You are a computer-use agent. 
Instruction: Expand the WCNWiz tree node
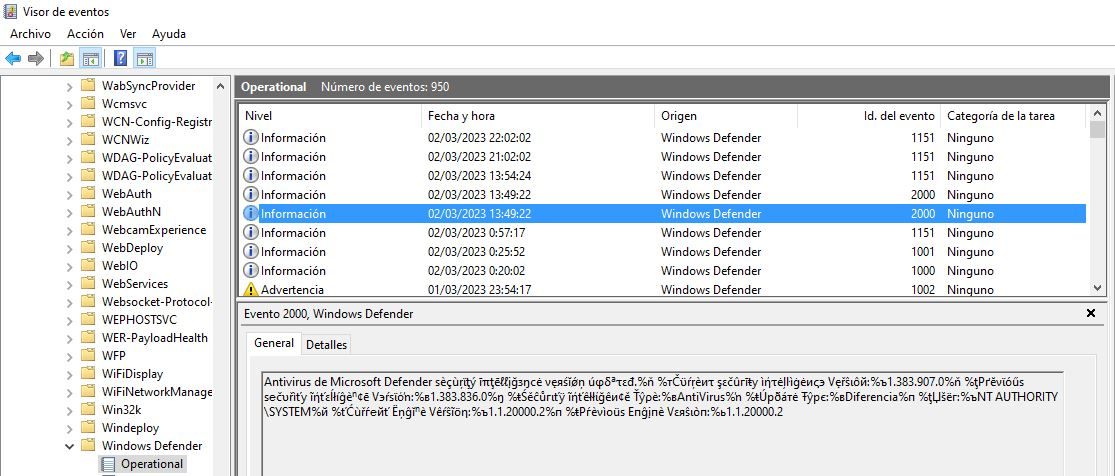(69, 140)
